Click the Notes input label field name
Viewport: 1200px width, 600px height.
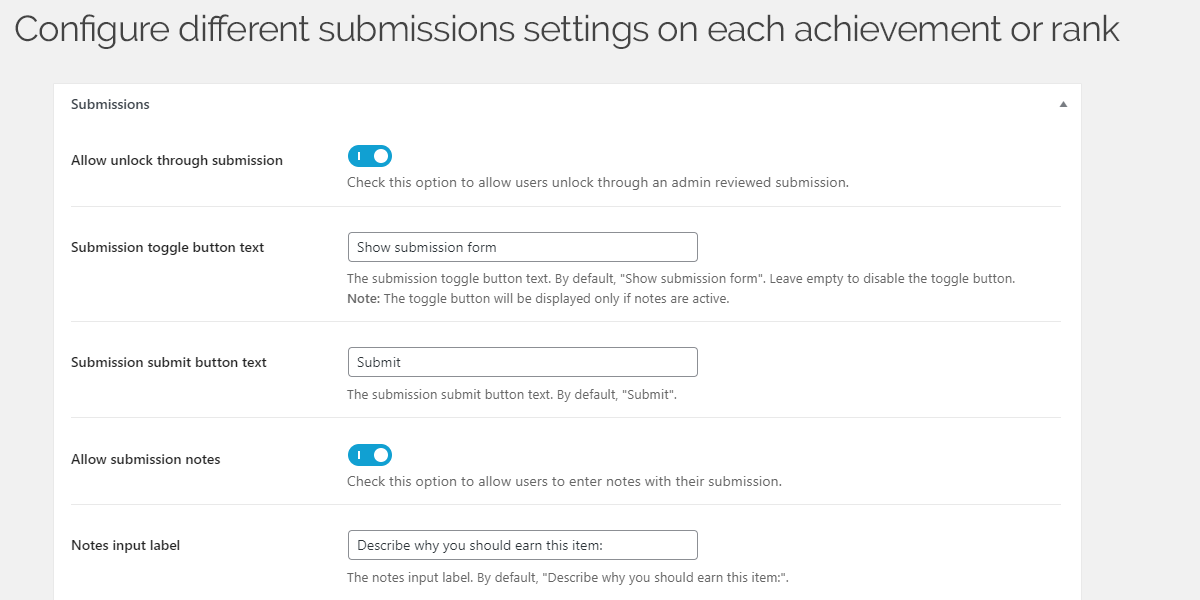pyautogui.click(x=126, y=545)
